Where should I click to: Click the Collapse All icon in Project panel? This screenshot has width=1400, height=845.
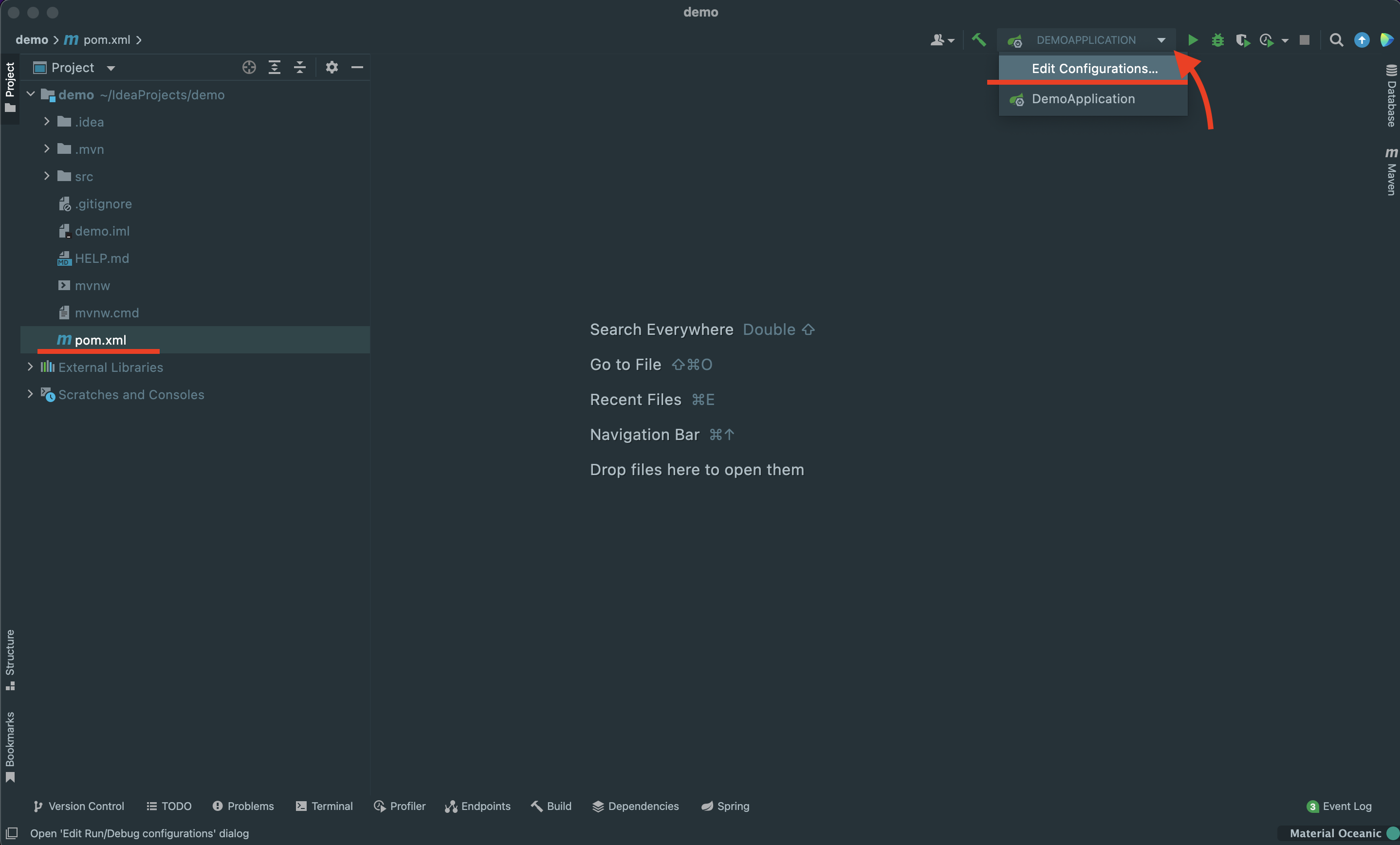tap(299, 68)
